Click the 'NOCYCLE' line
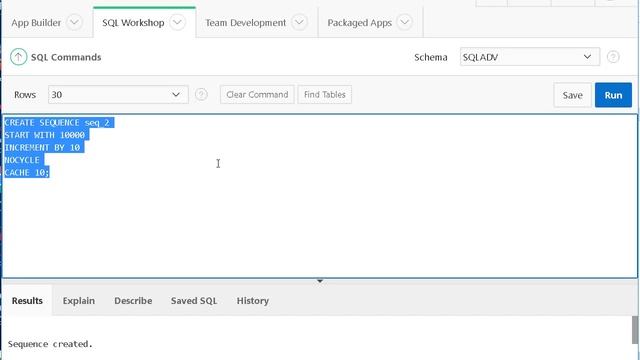 pos(22,160)
